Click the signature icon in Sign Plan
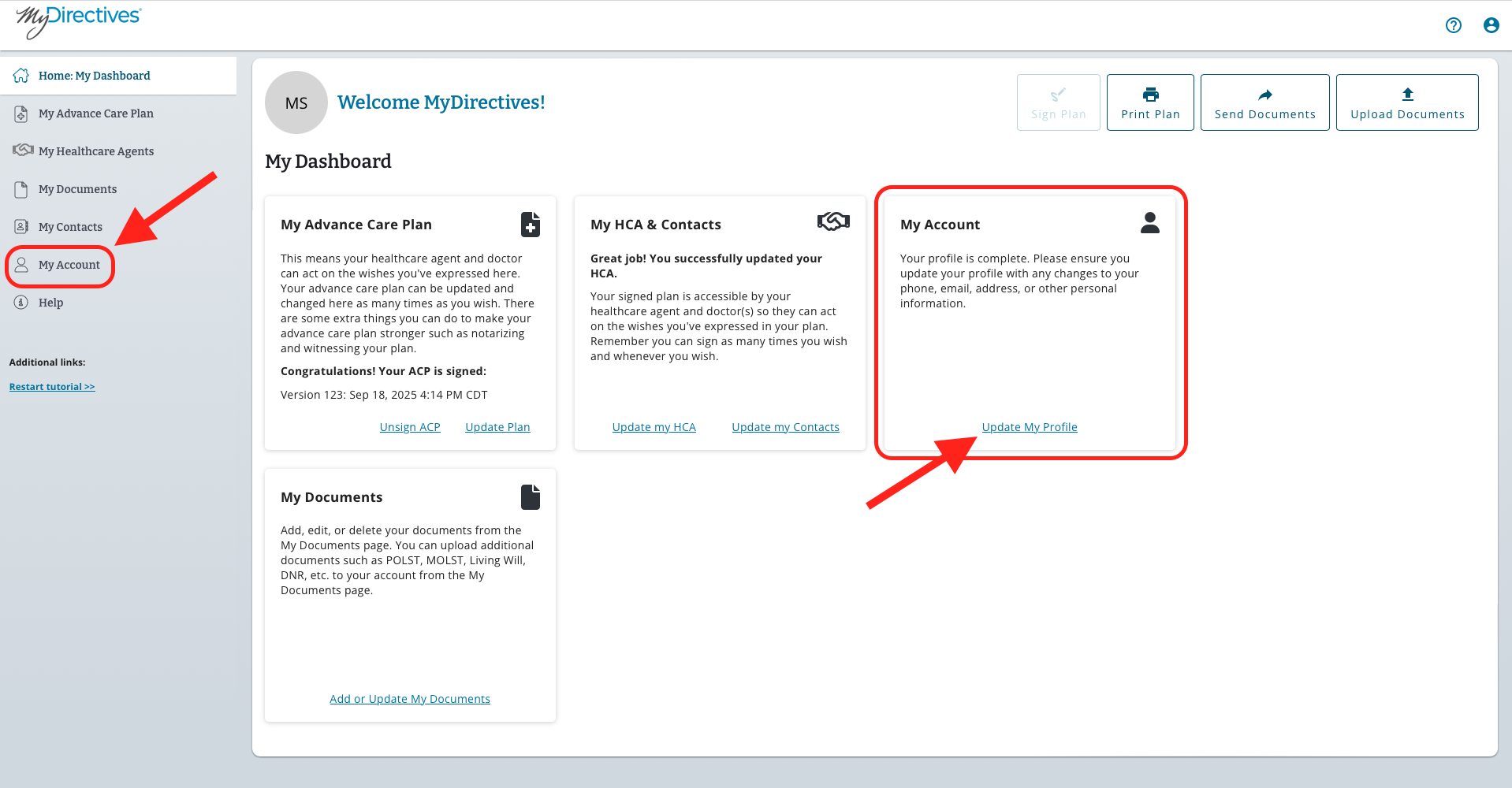Viewport: 1512px width, 788px height. coord(1058,95)
